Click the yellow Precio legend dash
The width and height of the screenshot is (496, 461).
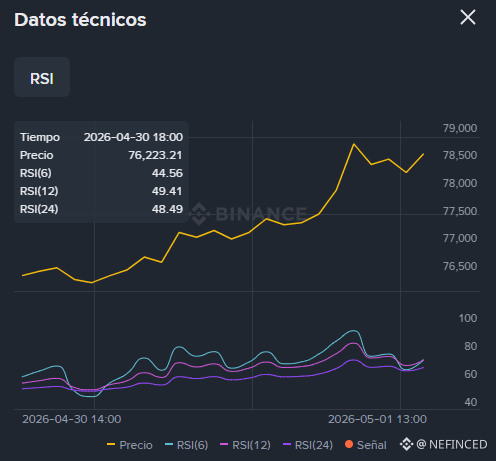[111, 444]
